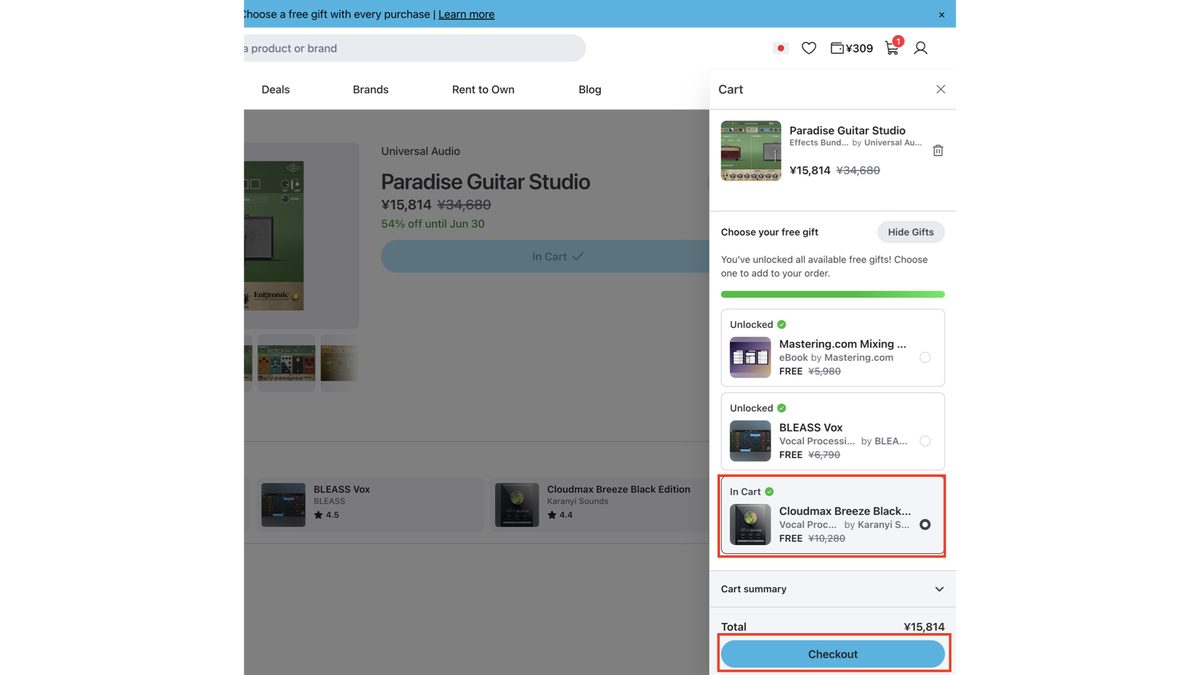Viewport: 1200px width, 675px height.
Task: Select Cloudmax Breeze Black gift radio button
Action: coord(925,524)
